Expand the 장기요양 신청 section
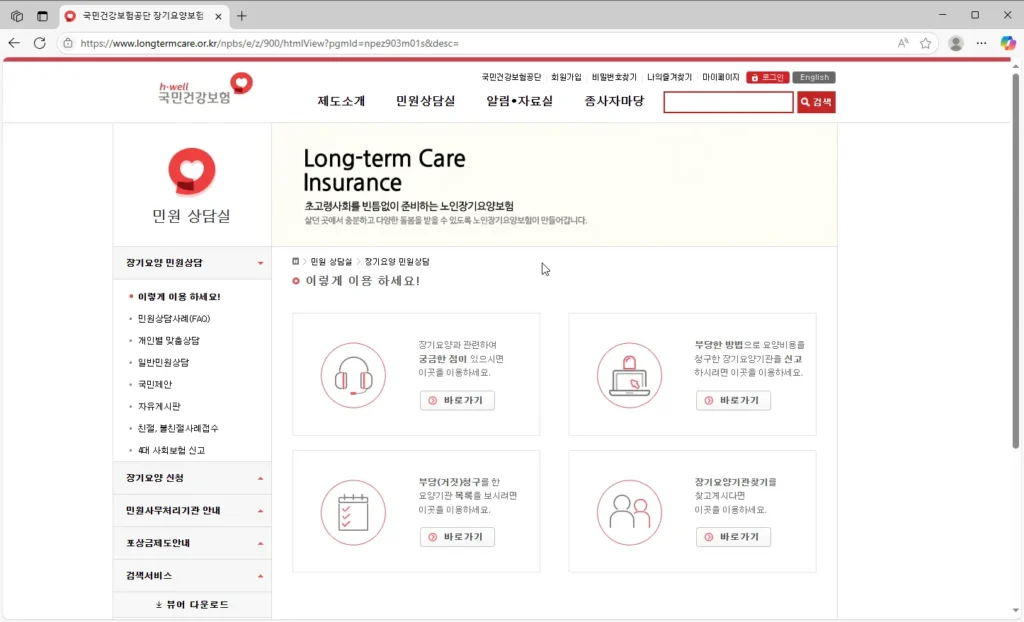The width and height of the screenshot is (1024, 622). 192,478
